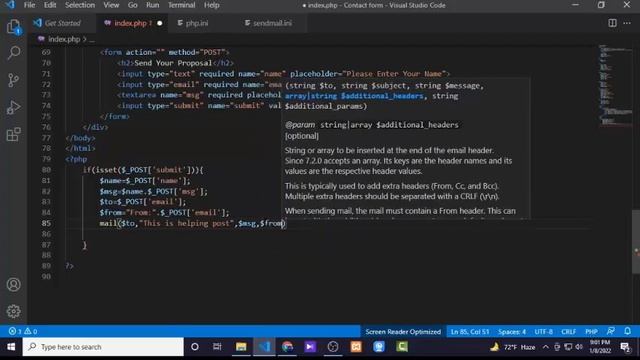
Task: Click line number 80 in the gutter
Action: pos(46,170)
